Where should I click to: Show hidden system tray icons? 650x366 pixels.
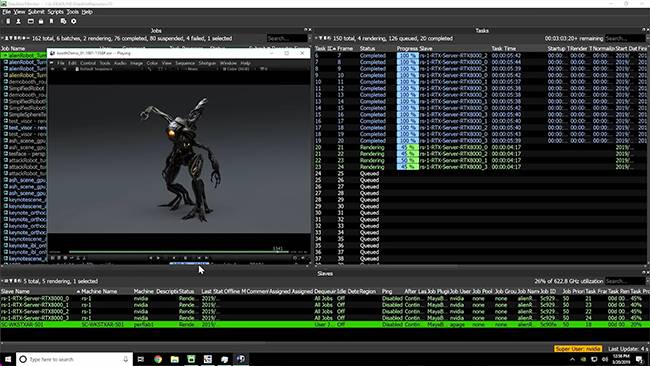(572, 359)
